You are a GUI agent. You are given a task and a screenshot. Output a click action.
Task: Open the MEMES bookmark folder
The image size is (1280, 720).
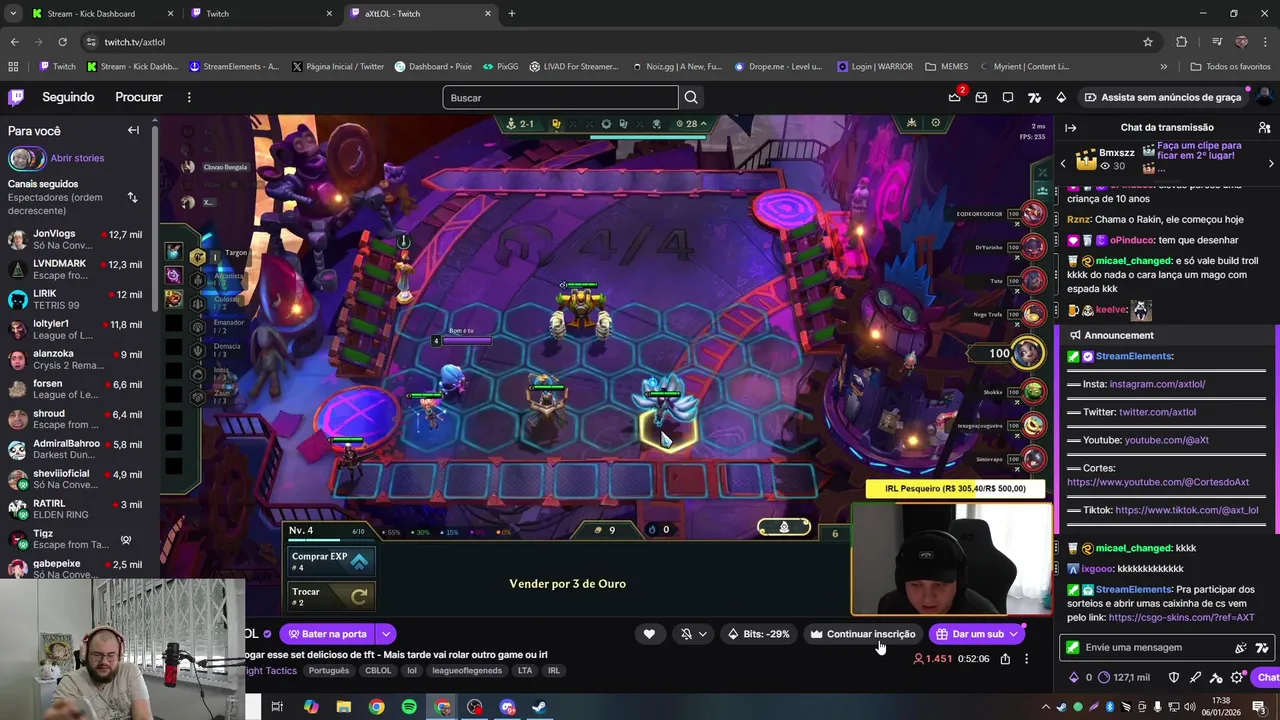(x=946, y=67)
